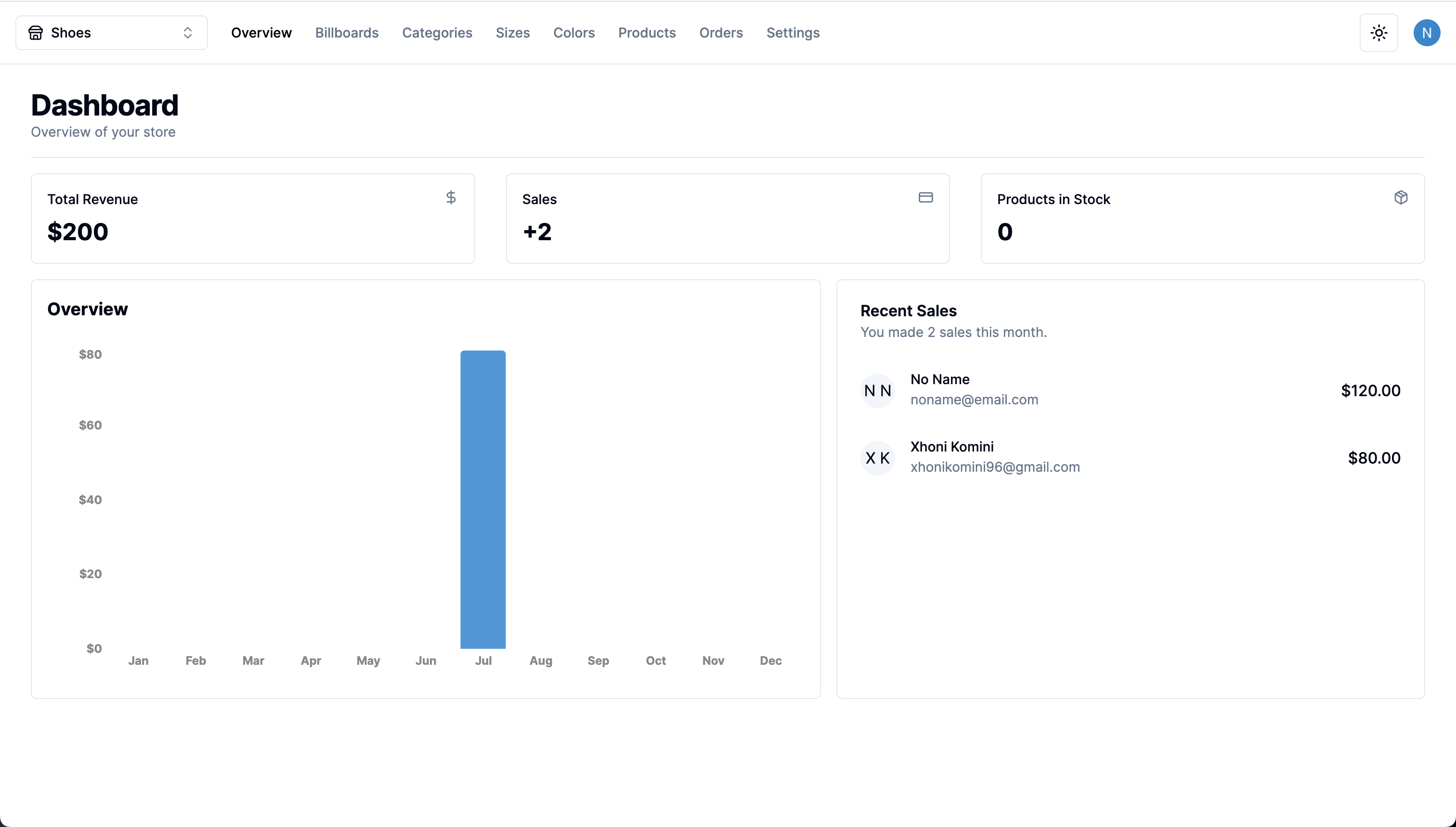This screenshot has height=827, width=1456.
Task: Click the Overview chart title
Action: (x=88, y=309)
